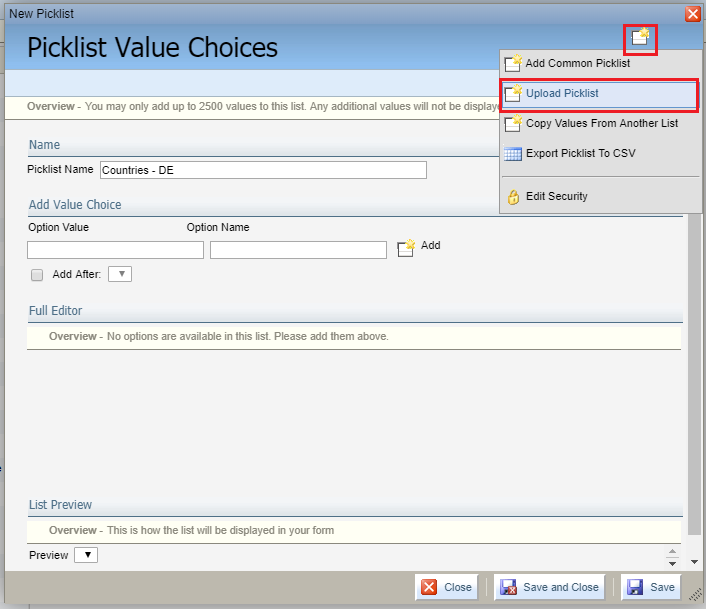Click the Save button
706x609 pixels.
coord(651,587)
